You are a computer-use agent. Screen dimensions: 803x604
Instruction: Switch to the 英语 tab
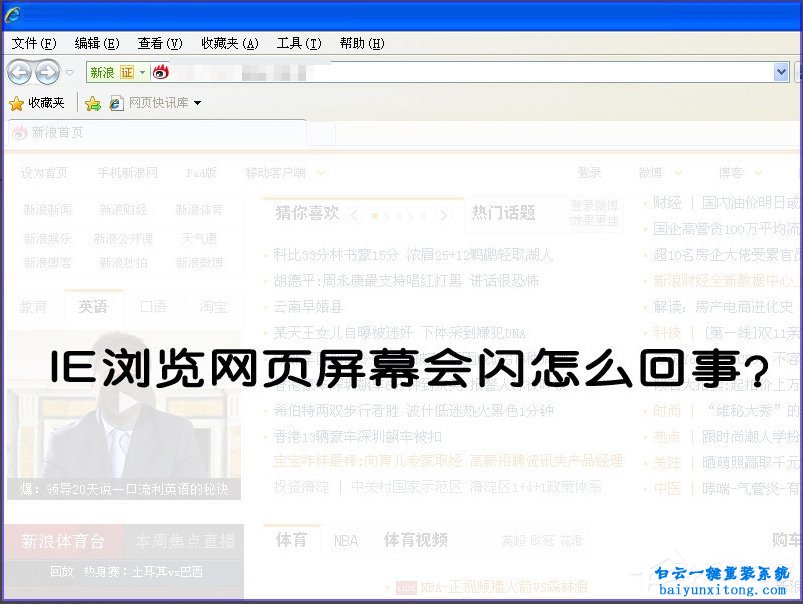point(94,307)
